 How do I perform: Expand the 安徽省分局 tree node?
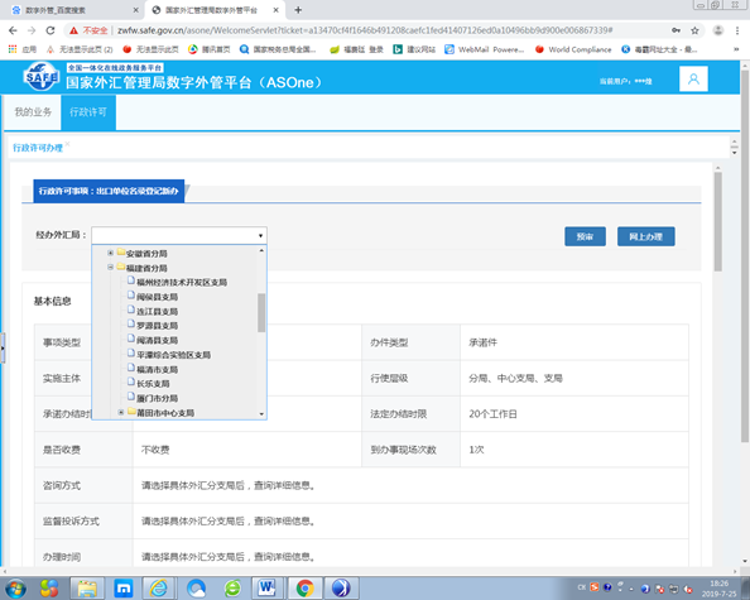110,253
